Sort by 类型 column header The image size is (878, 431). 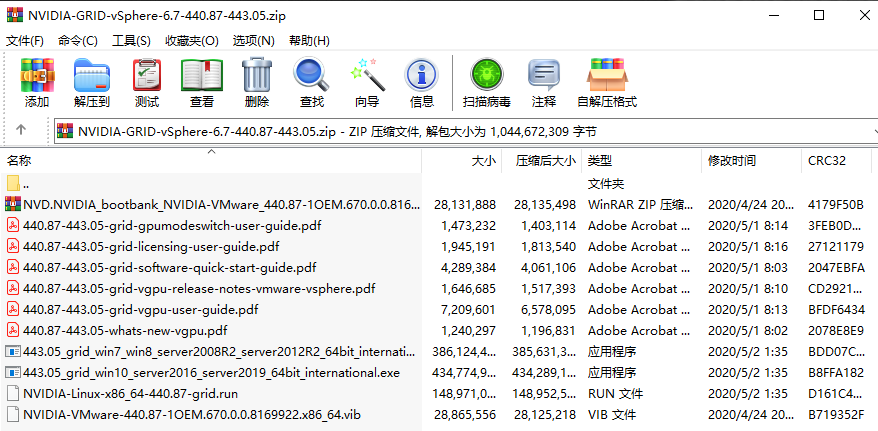[641, 161]
